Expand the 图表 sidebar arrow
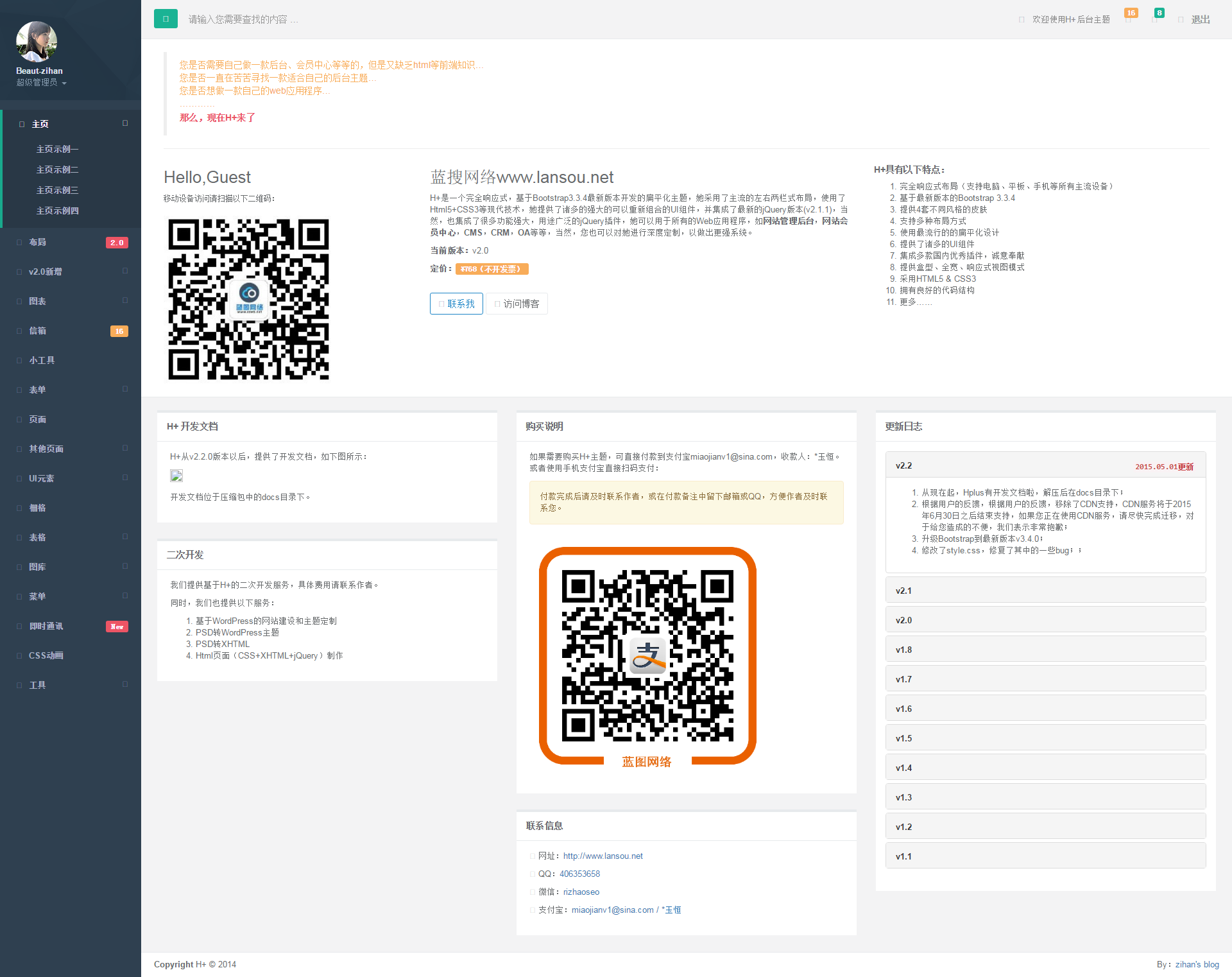The height and width of the screenshot is (977, 1232). coord(125,300)
